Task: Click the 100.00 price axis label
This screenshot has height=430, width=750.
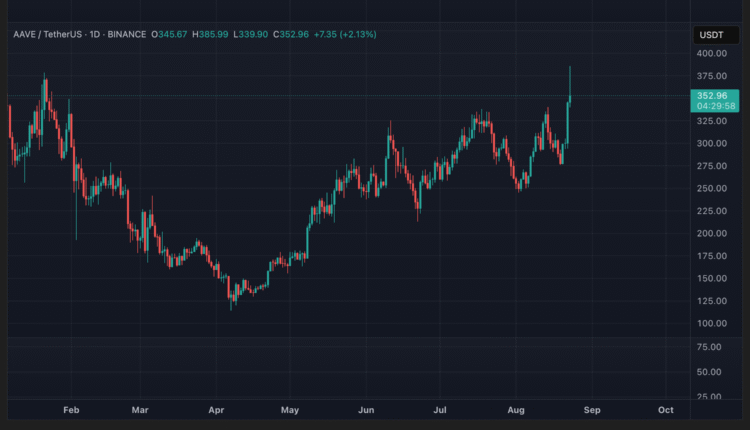Action: [x=711, y=324]
